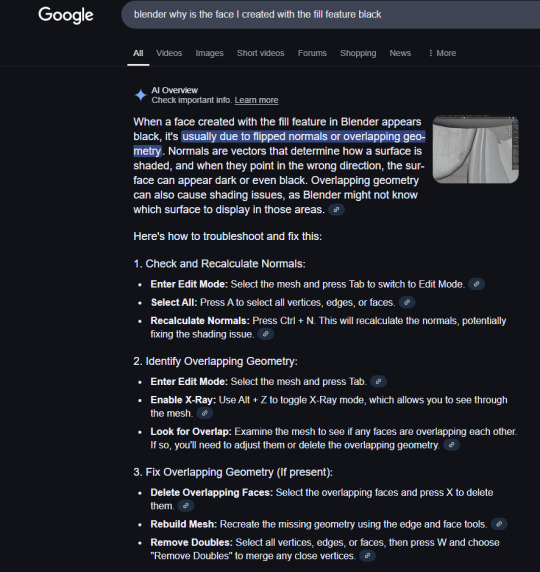The height and width of the screenshot is (572, 540).
Task: Click source link icon after 'edges, or faces' under Select All
Action: click(x=406, y=302)
